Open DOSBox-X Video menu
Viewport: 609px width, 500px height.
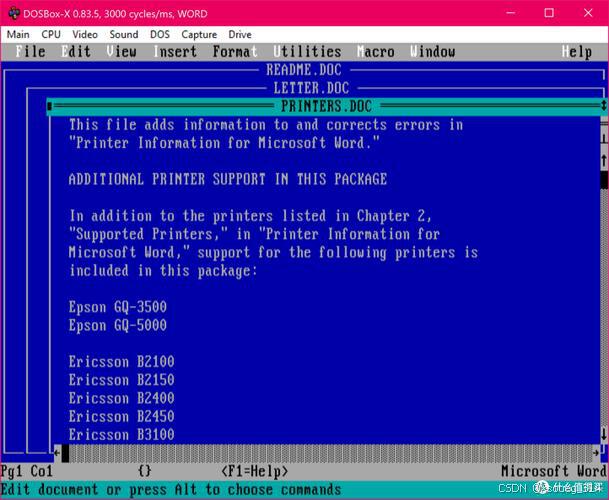tap(85, 35)
